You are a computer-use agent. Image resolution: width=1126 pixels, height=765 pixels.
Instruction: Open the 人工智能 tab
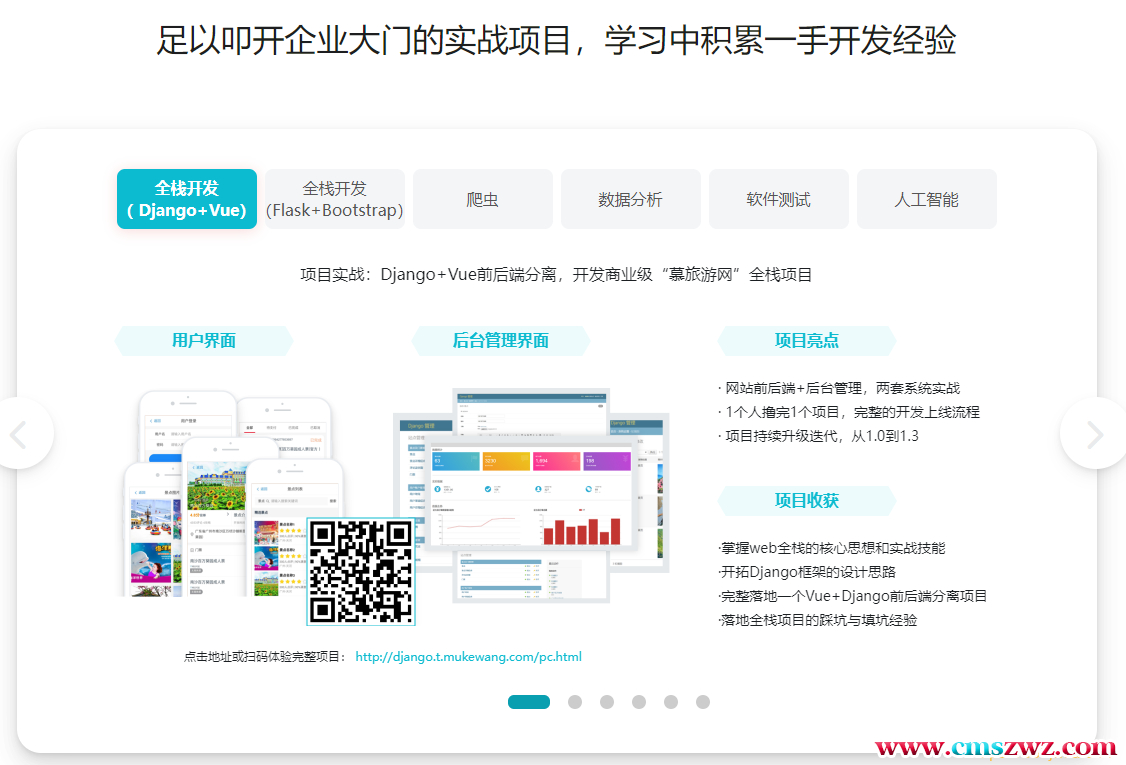(926, 199)
